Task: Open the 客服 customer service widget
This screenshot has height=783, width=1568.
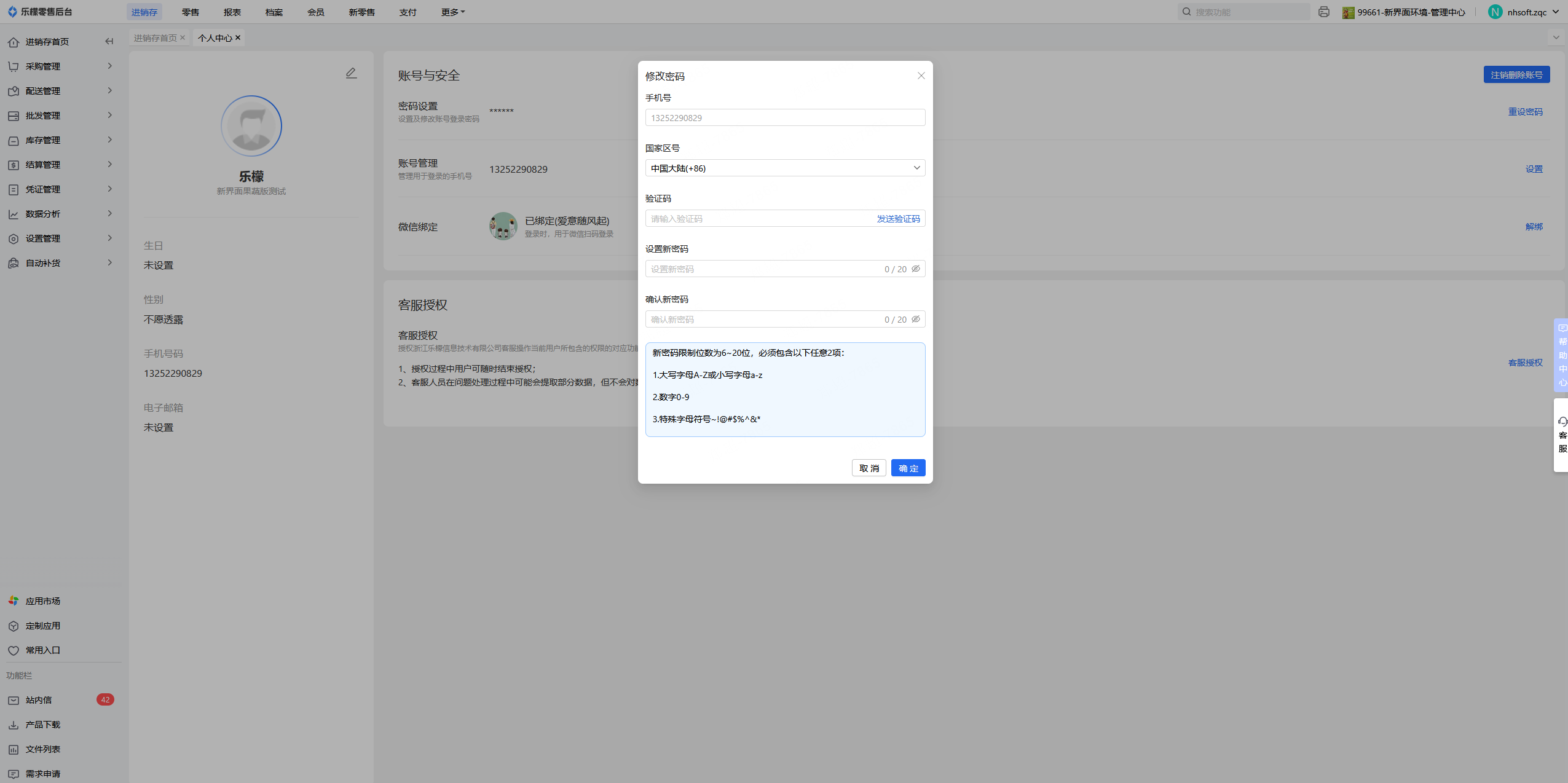Action: (1562, 435)
